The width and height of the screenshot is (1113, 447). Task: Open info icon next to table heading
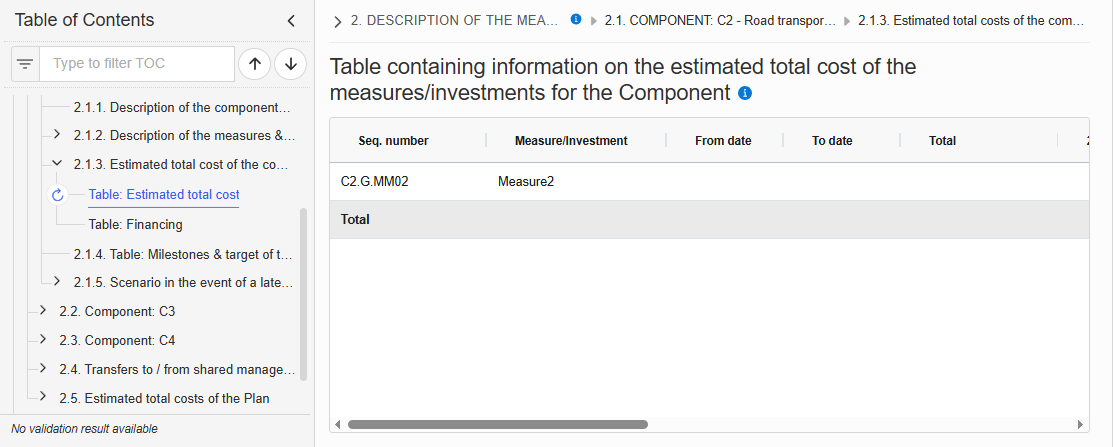pos(745,93)
